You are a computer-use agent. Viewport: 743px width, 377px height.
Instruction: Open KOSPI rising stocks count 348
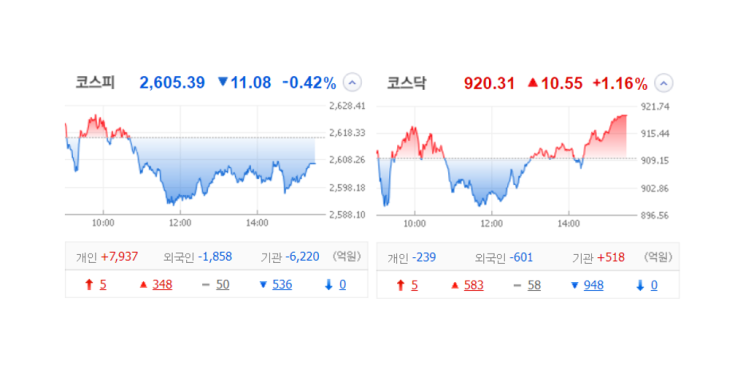click(x=162, y=285)
